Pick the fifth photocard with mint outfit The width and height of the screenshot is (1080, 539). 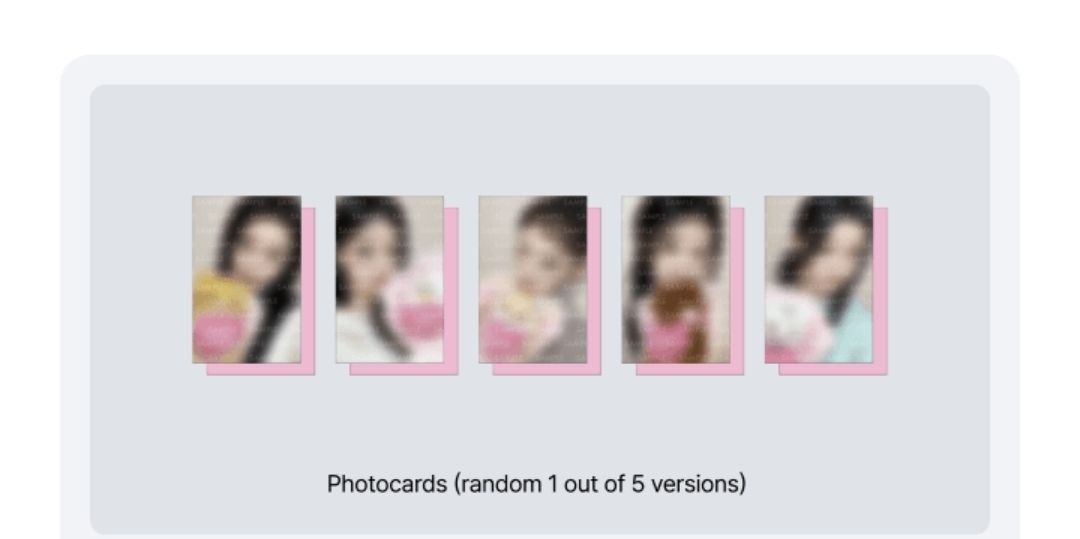pyautogui.click(x=819, y=279)
